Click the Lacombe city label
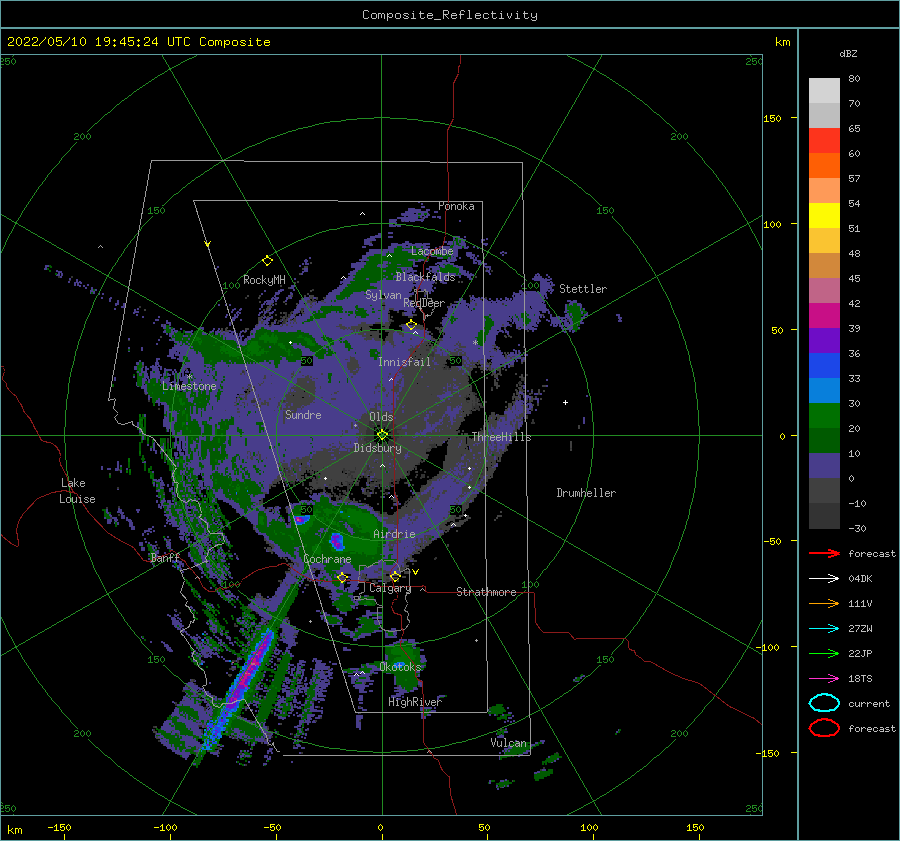 coord(432,251)
